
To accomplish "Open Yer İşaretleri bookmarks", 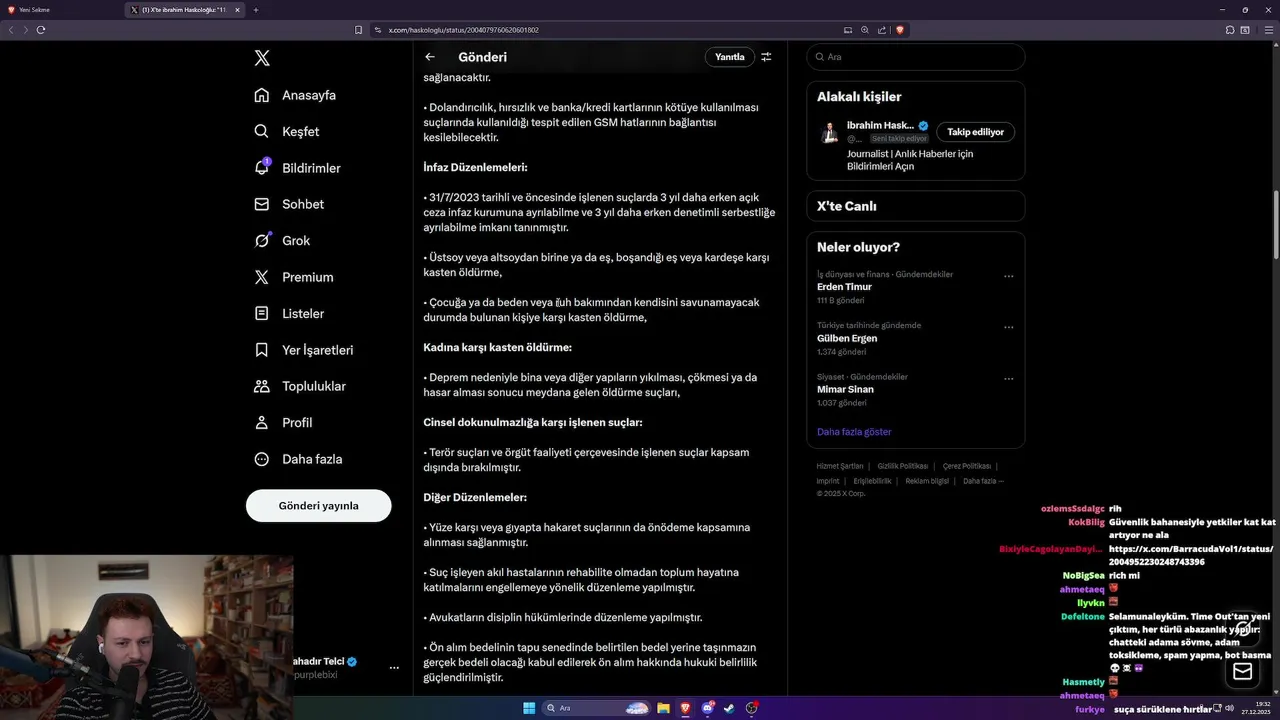I will pos(303,350).
